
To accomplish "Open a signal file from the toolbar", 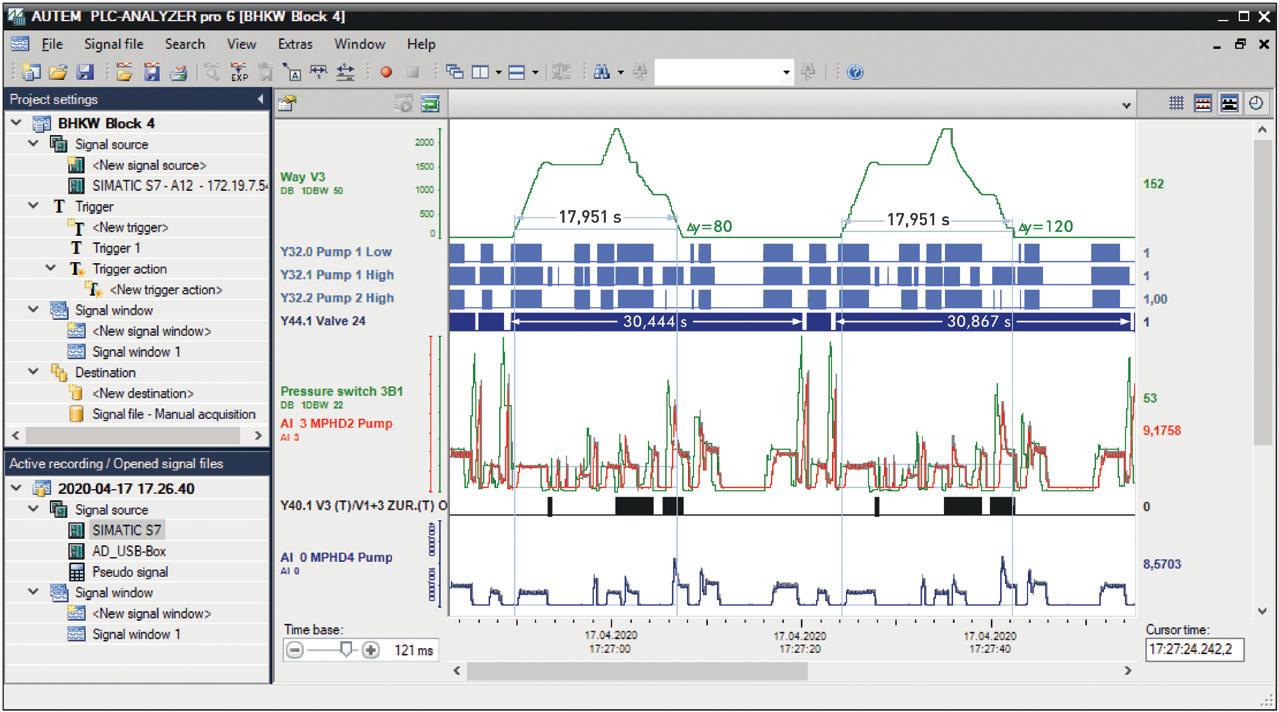I will tap(124, 72).
